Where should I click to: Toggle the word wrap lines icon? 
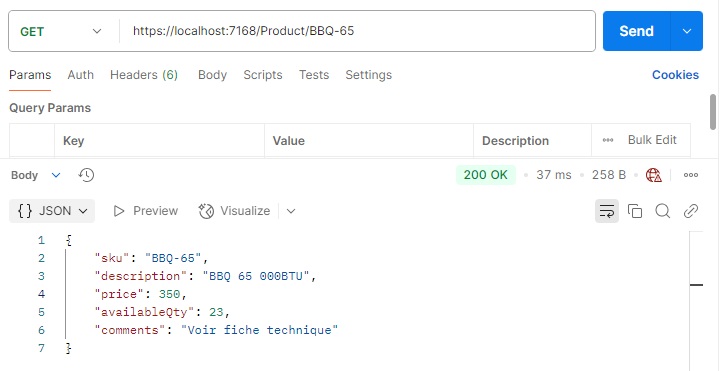[x=607, y=211]
